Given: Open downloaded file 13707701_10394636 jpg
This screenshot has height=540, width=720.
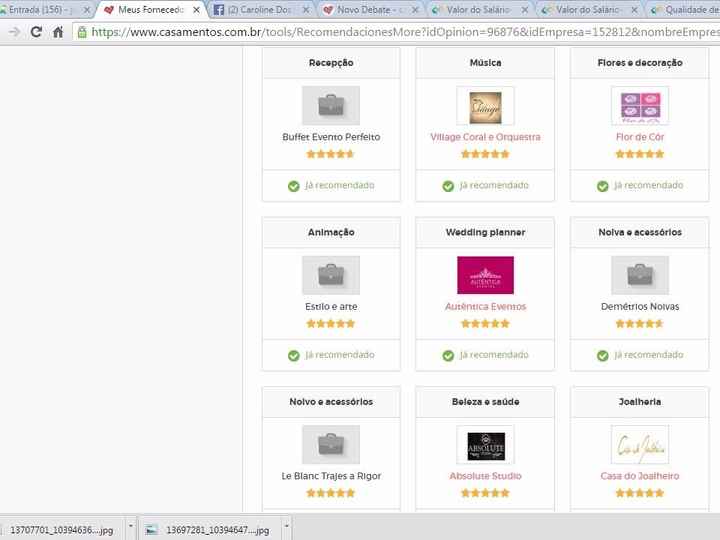Looking at the screenshot, I should pos(61,530).
